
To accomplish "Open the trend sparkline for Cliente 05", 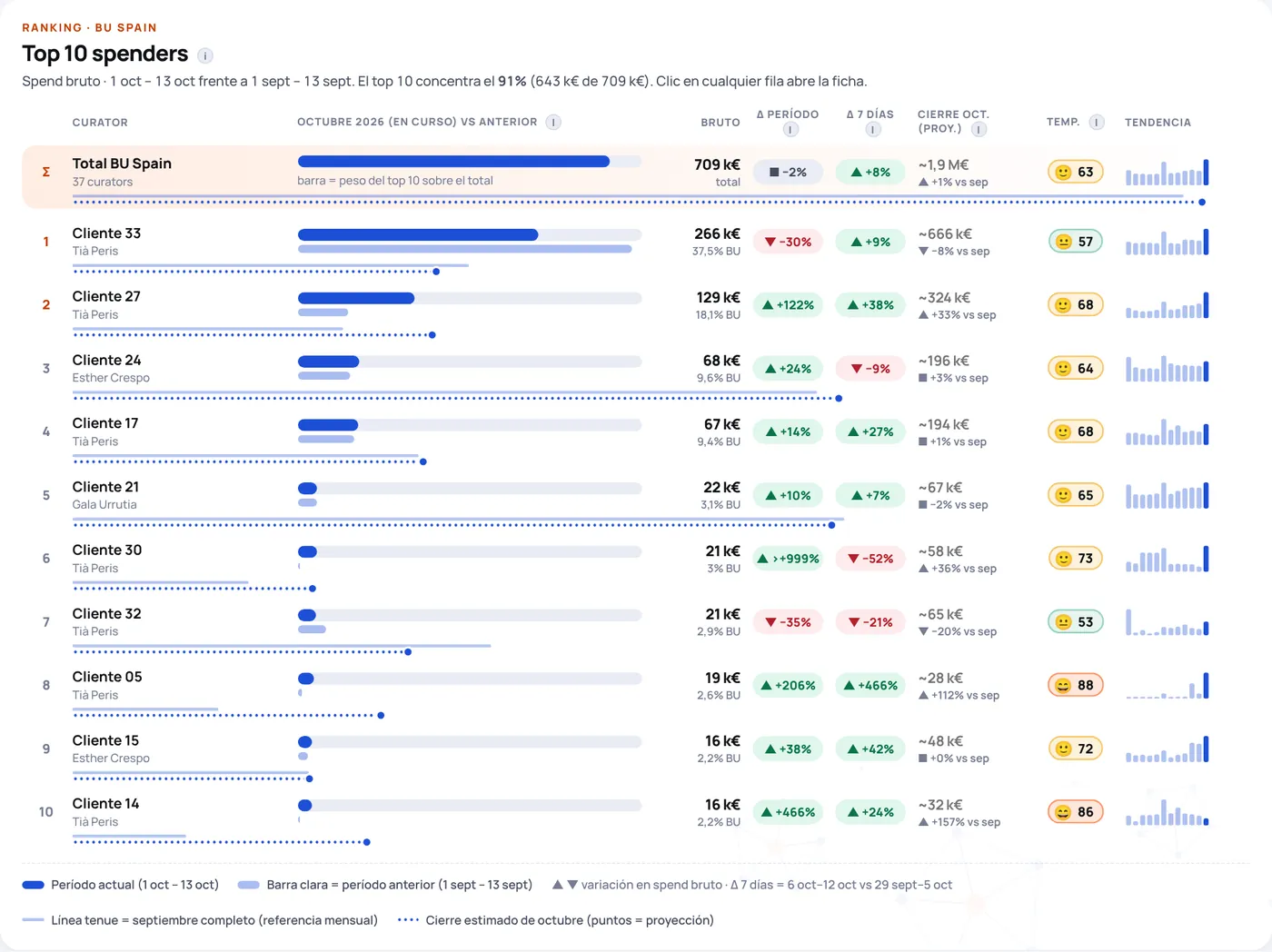I will click(x=1168, y=685).
